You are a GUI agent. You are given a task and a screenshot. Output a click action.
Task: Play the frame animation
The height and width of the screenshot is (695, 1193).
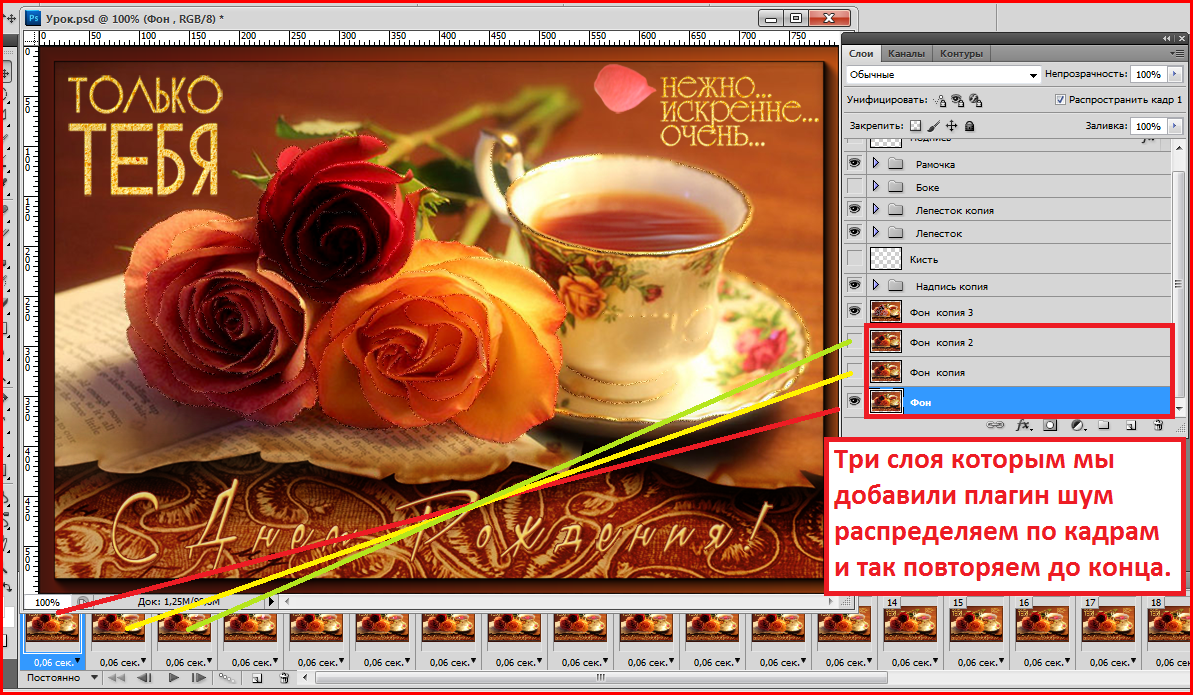173,677
